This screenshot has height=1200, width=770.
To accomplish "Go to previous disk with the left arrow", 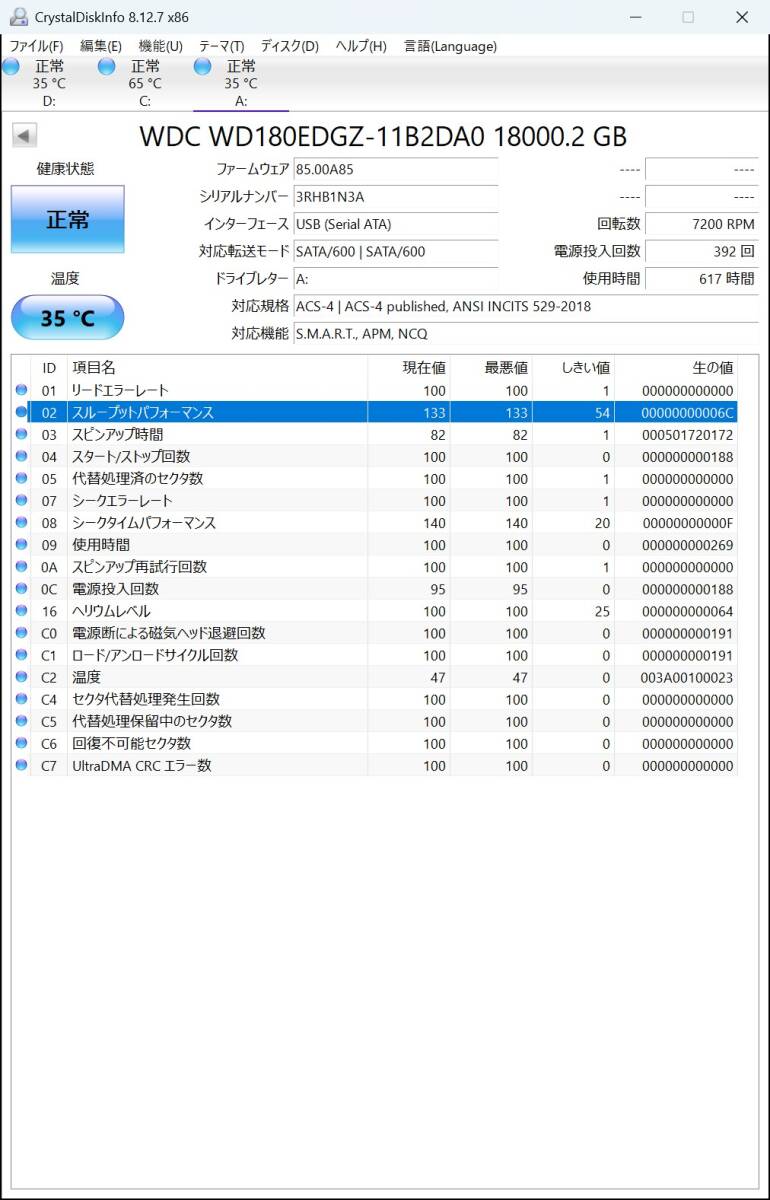I will [x=25, y=136].
